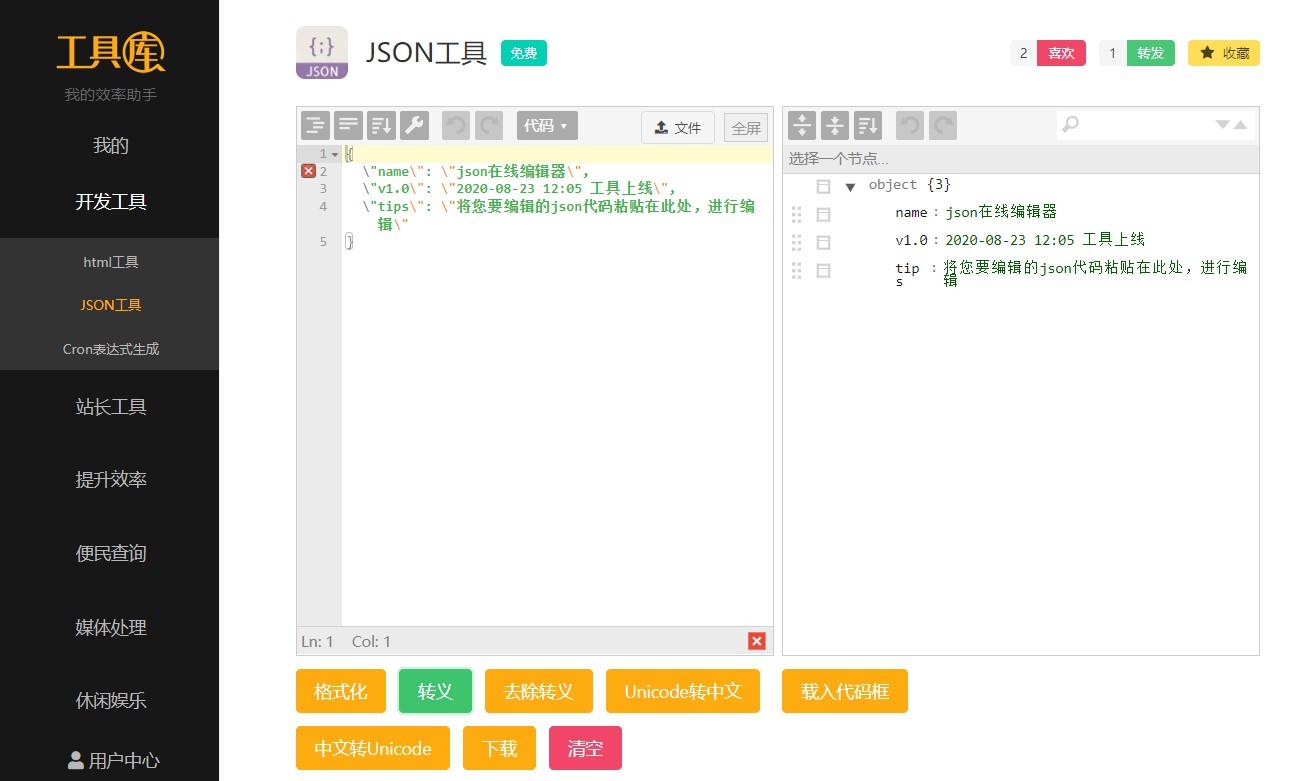The image size is (1308, 781).
Task: Open 站长工具 in the sidebar
Action: 110,407
